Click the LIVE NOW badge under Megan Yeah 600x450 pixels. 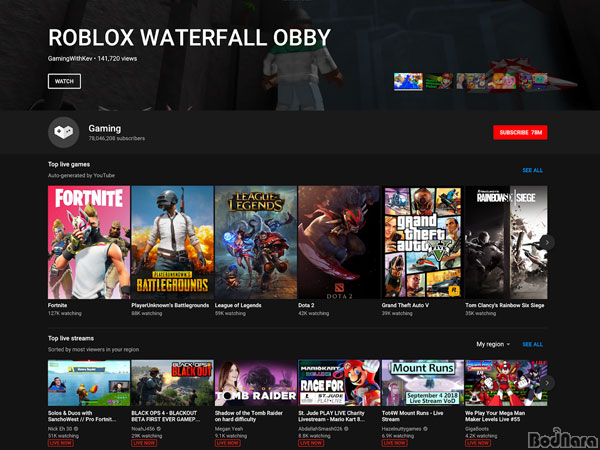(x=227, y=443)
